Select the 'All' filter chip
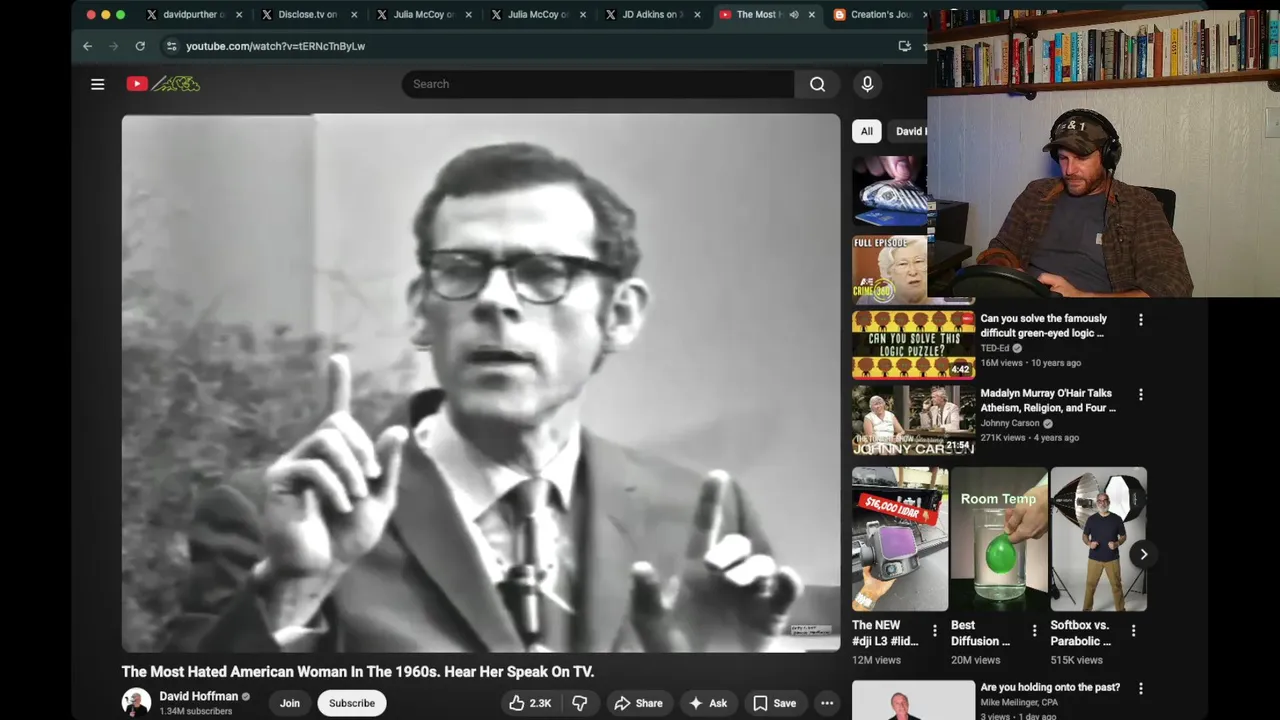The width and height of the screenshot is (1280, 720). 867,131
